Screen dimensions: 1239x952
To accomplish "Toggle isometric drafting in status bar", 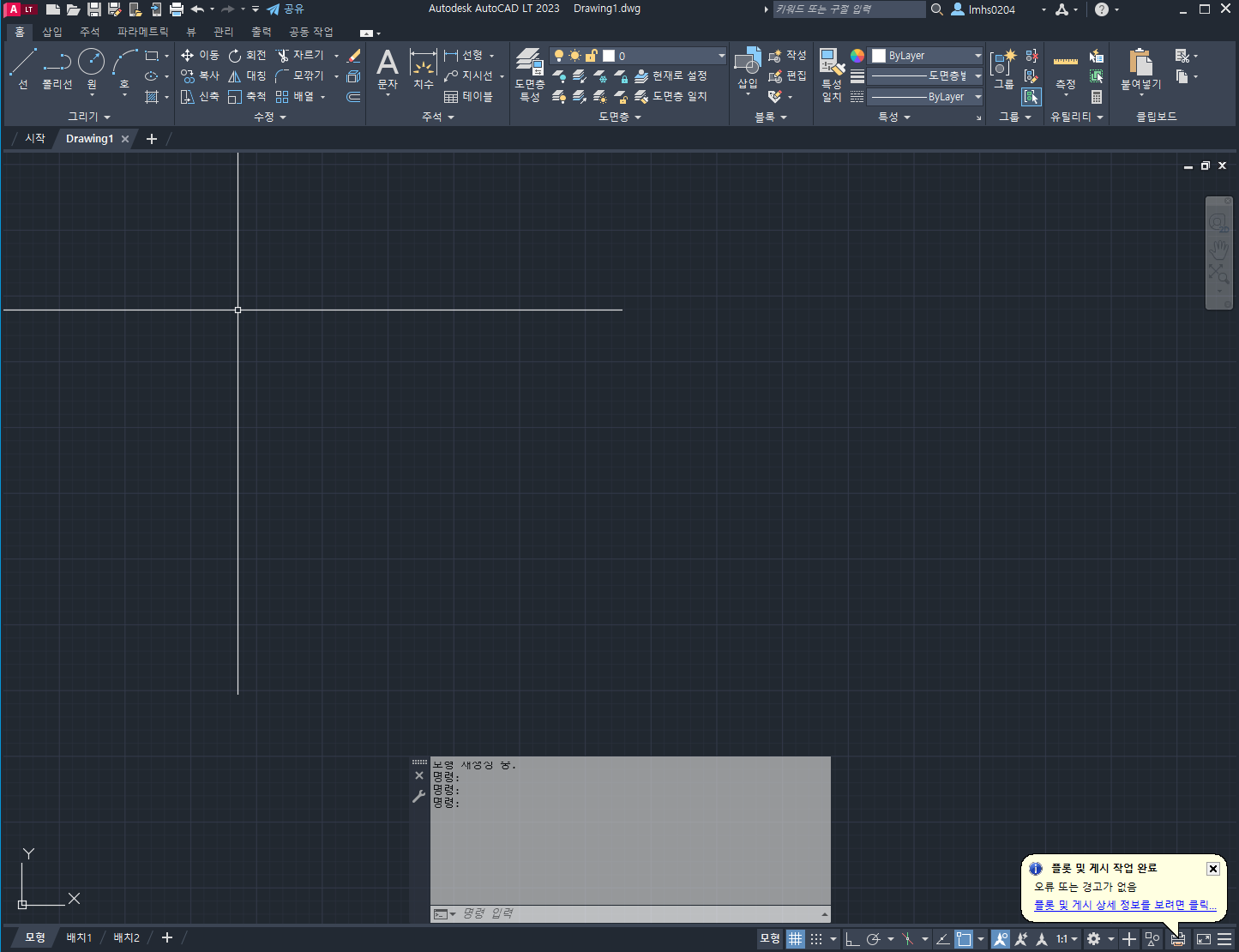I will 907,939.
